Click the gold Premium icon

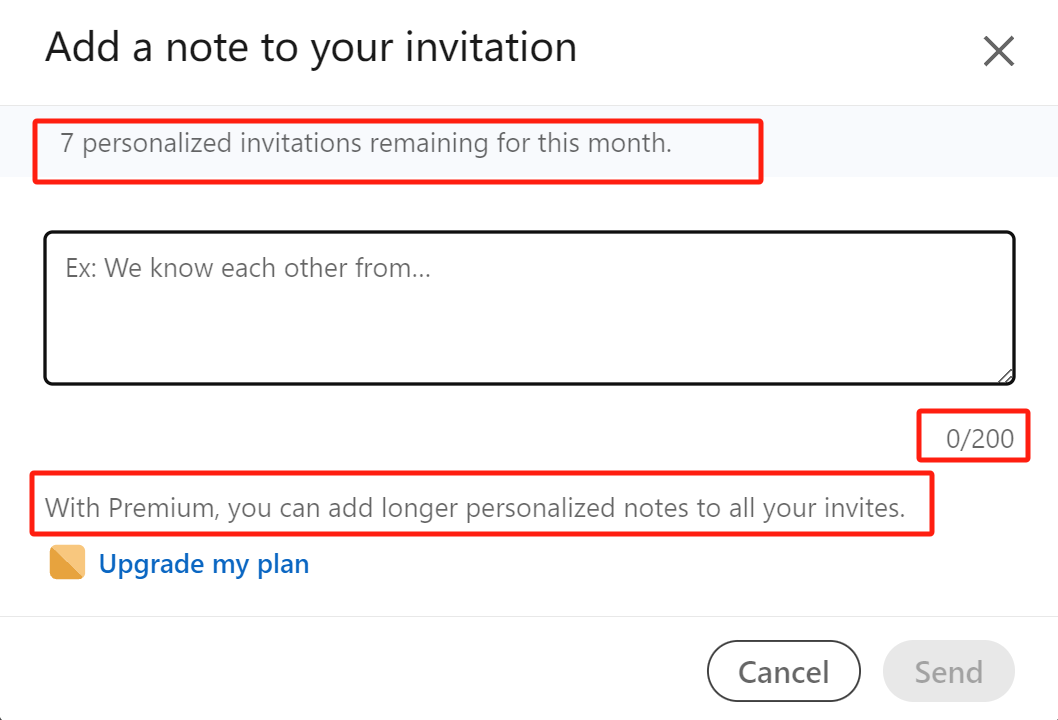pos(67,563)
